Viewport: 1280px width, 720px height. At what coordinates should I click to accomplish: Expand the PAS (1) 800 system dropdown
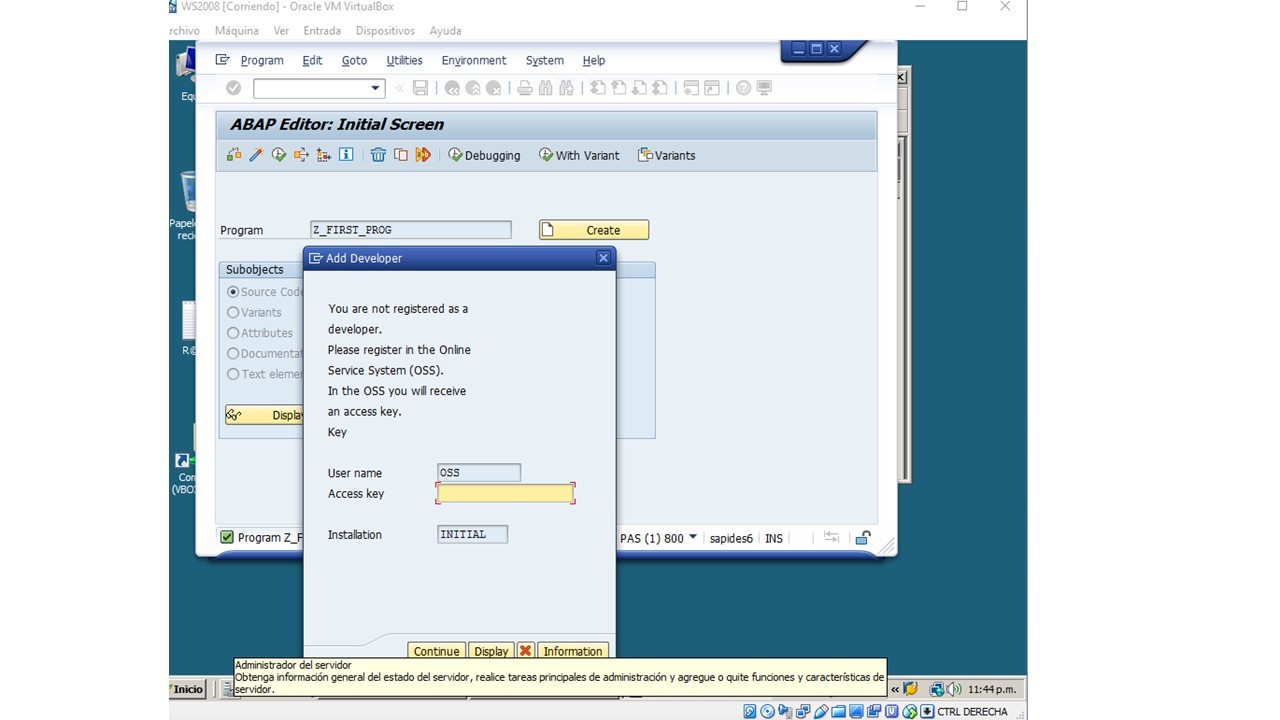click(x=692, y=538)
